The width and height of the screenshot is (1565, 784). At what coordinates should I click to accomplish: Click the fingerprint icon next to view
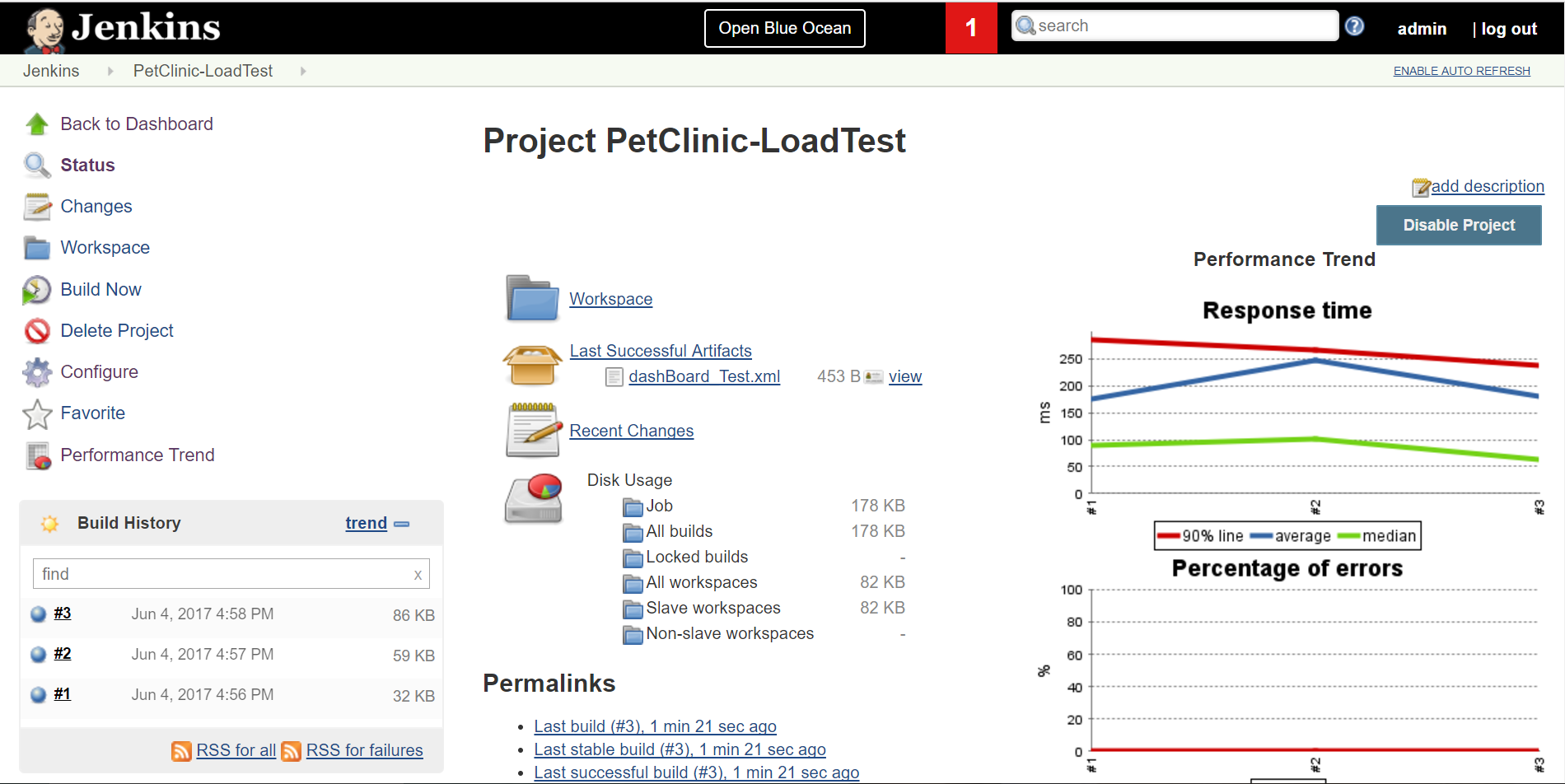tap(873, 377)
